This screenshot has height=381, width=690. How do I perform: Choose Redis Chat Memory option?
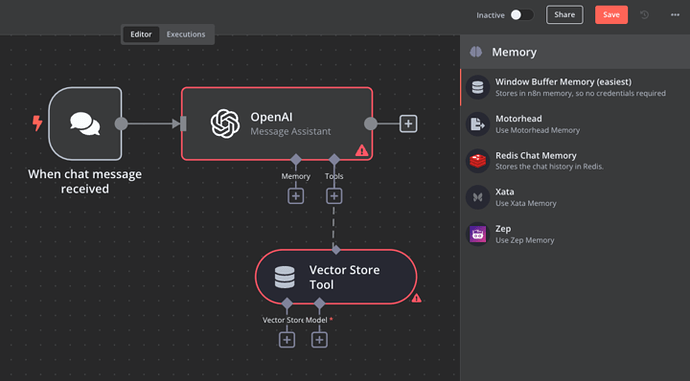coord(576,161)
